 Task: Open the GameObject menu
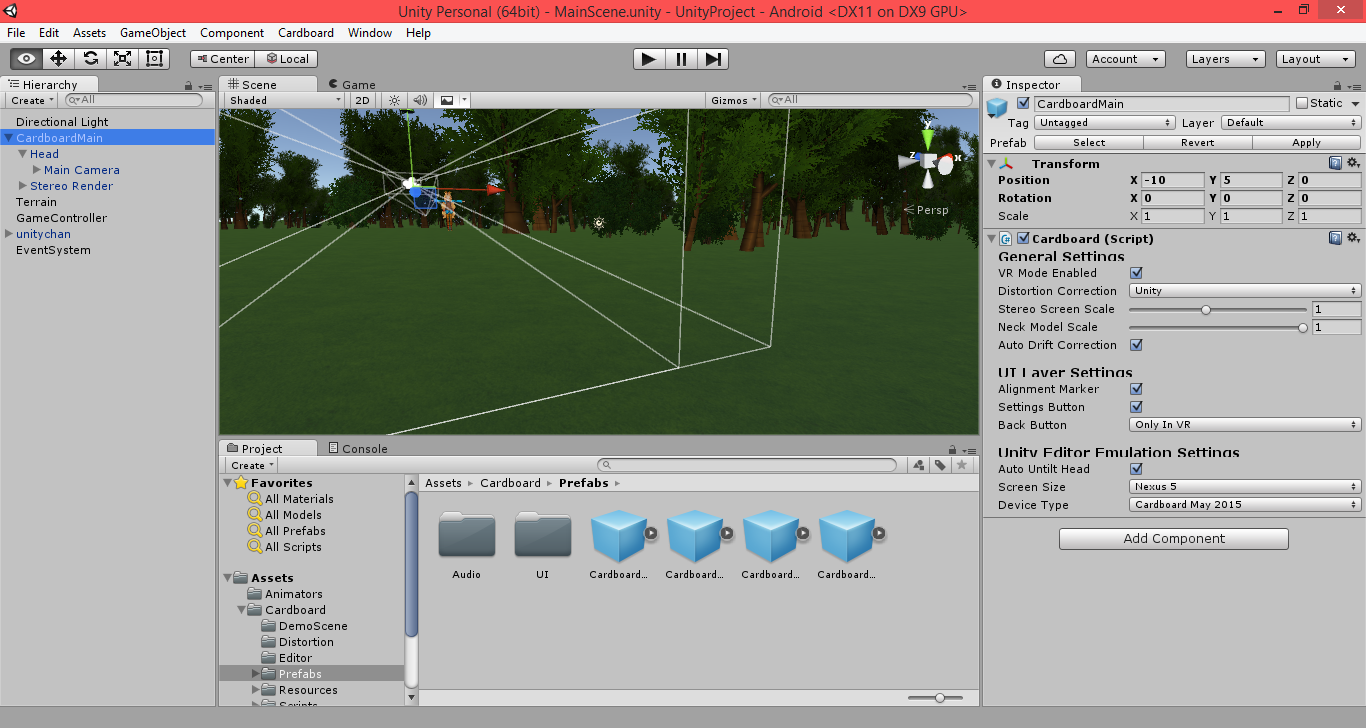coord(153,33)
